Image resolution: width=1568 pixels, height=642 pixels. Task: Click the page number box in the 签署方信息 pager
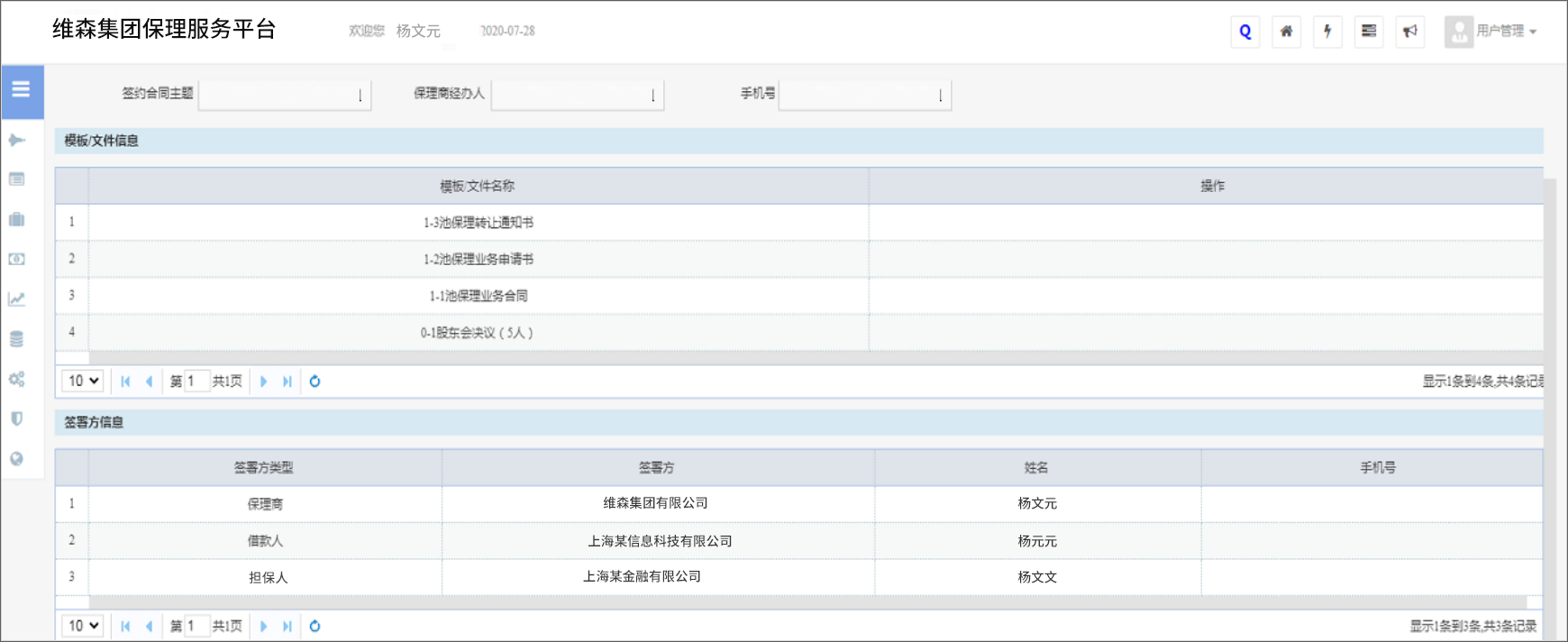pos(196,626)
